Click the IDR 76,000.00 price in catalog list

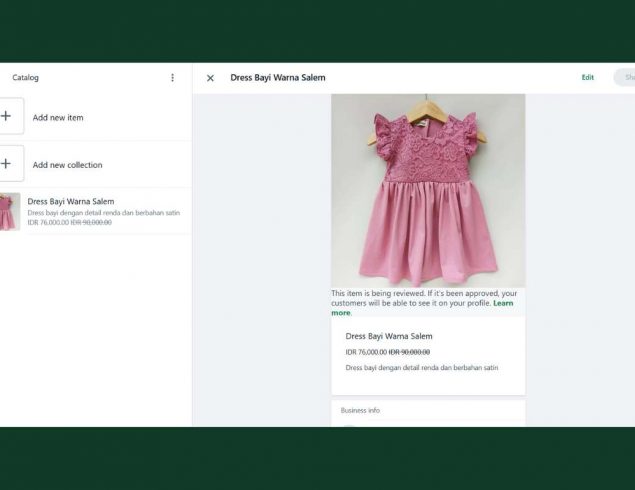coord(48,222)
